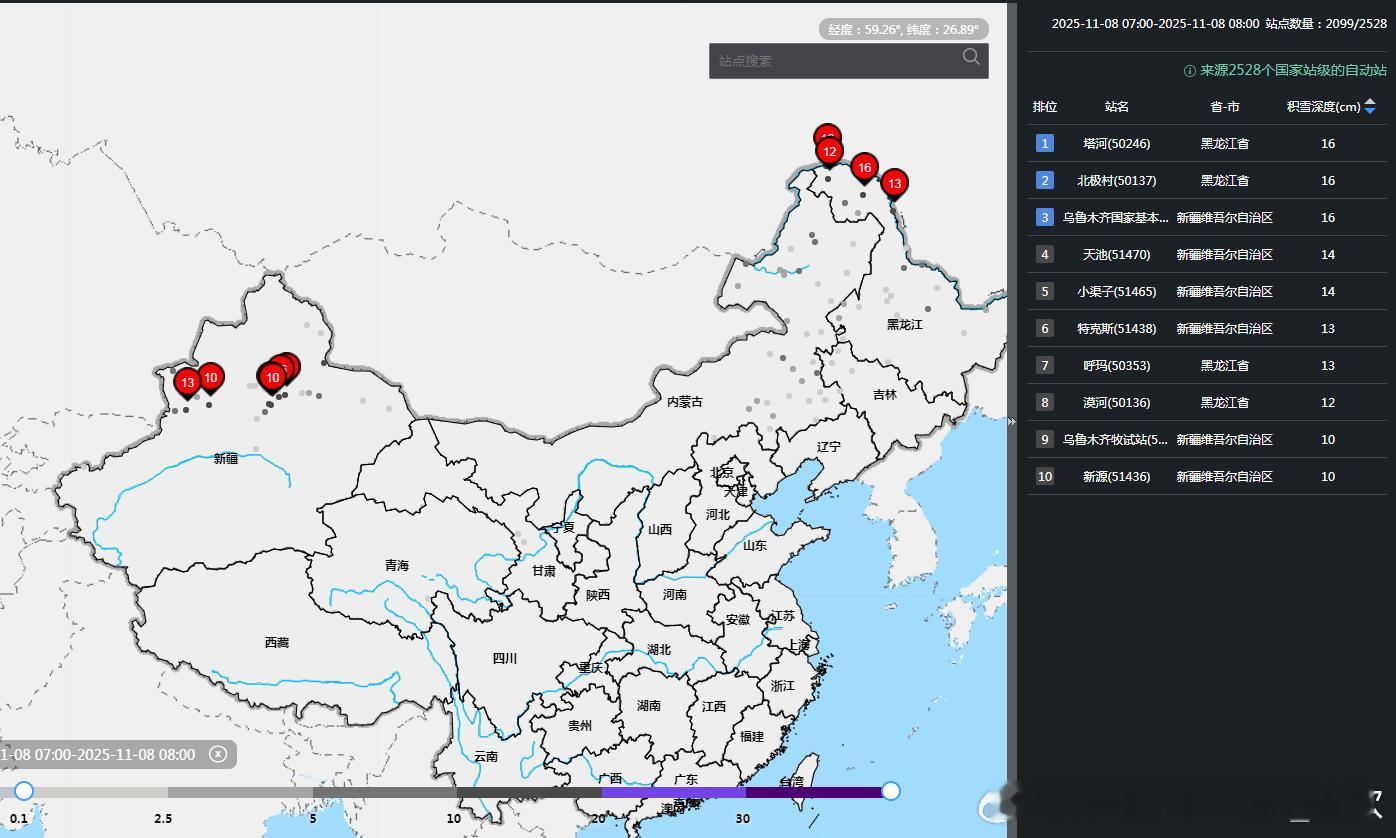The height and width of the screenshot is (838, 1396).
Task: Click the snow depth 12 value for 漠河
Action: (x=1328, y=403)
